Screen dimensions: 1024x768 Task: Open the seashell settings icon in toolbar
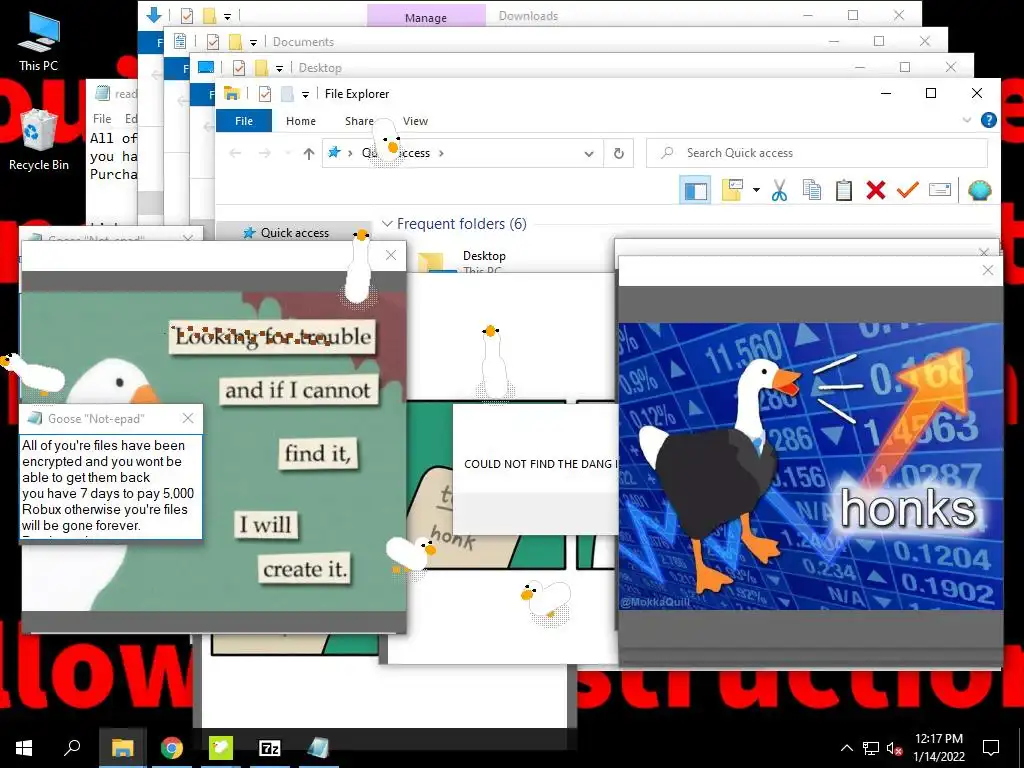pyautogui.click(x=980, y=190)
